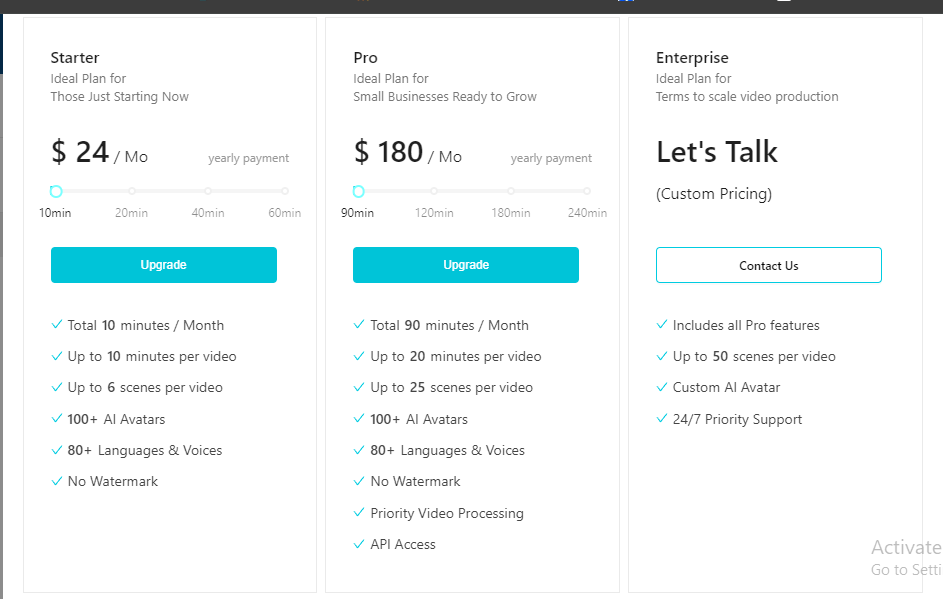Click the Pro slider handle at 90min
This screenshot has height=599, width=943.
(x=358, y=191)
